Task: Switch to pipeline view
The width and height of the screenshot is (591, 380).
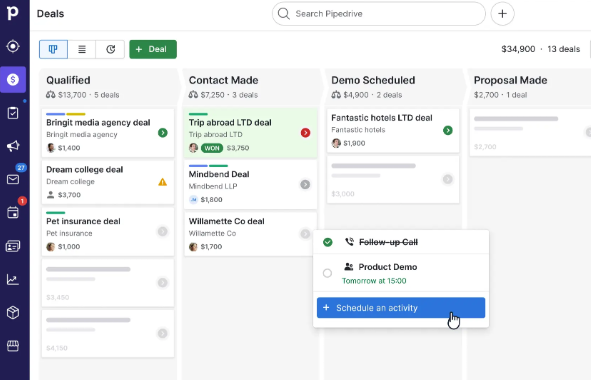Action: click(53, 49)
